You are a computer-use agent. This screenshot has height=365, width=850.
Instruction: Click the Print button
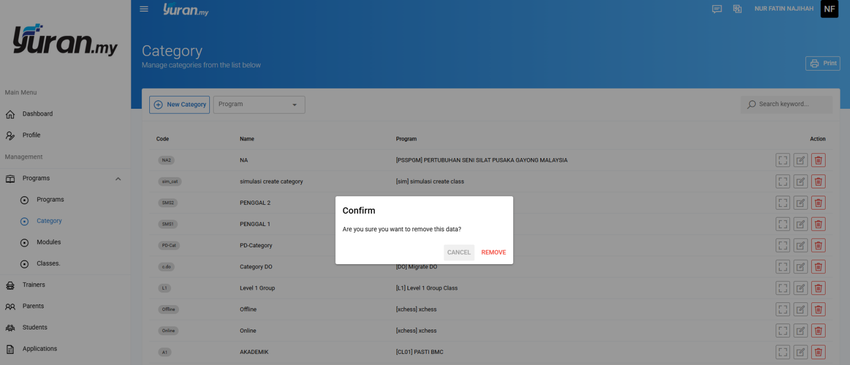coord(822,63)
